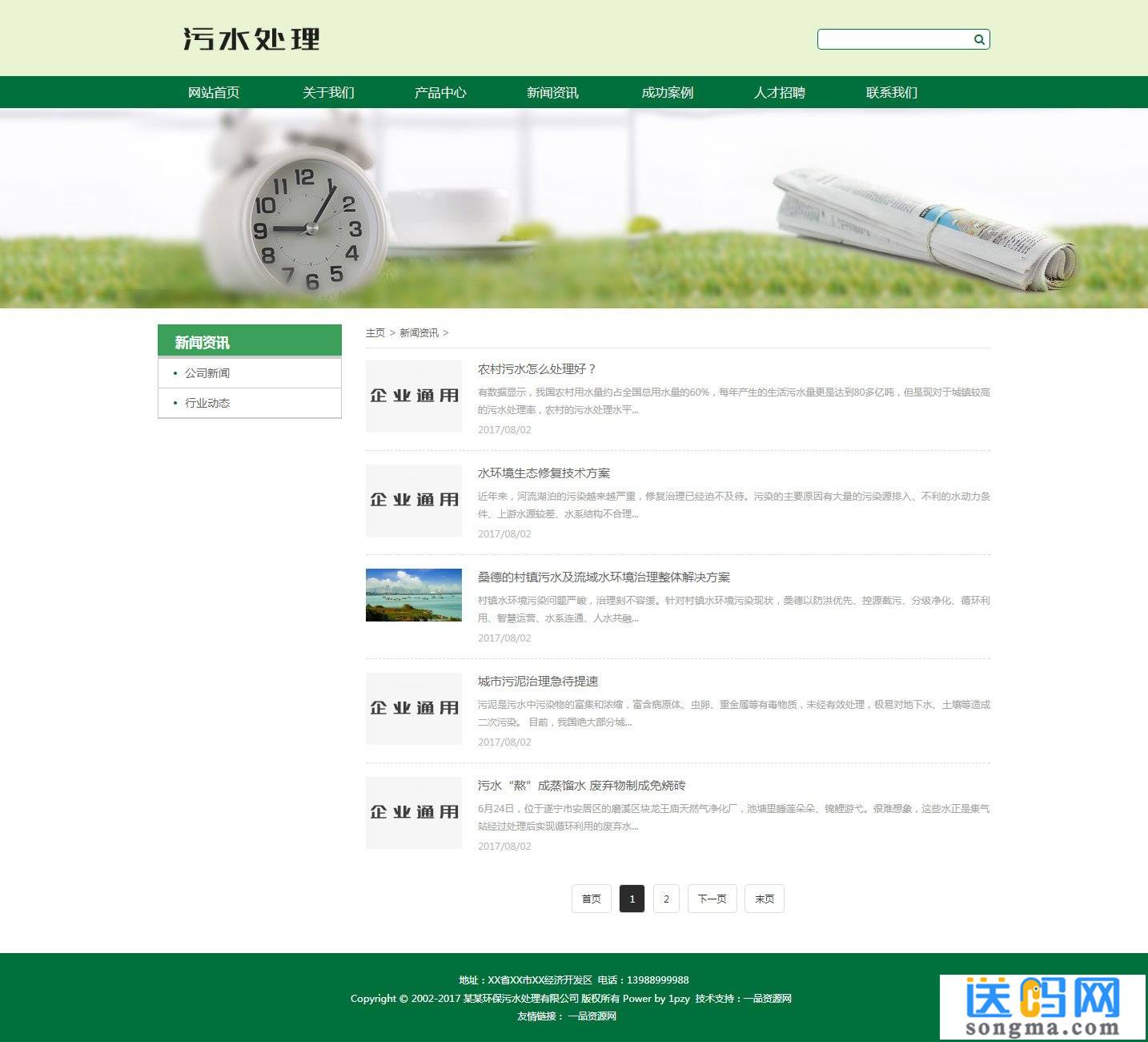The image size is (1148, 1042).
Task: Click 下一页 pagination button
Action: click(711, 899)
